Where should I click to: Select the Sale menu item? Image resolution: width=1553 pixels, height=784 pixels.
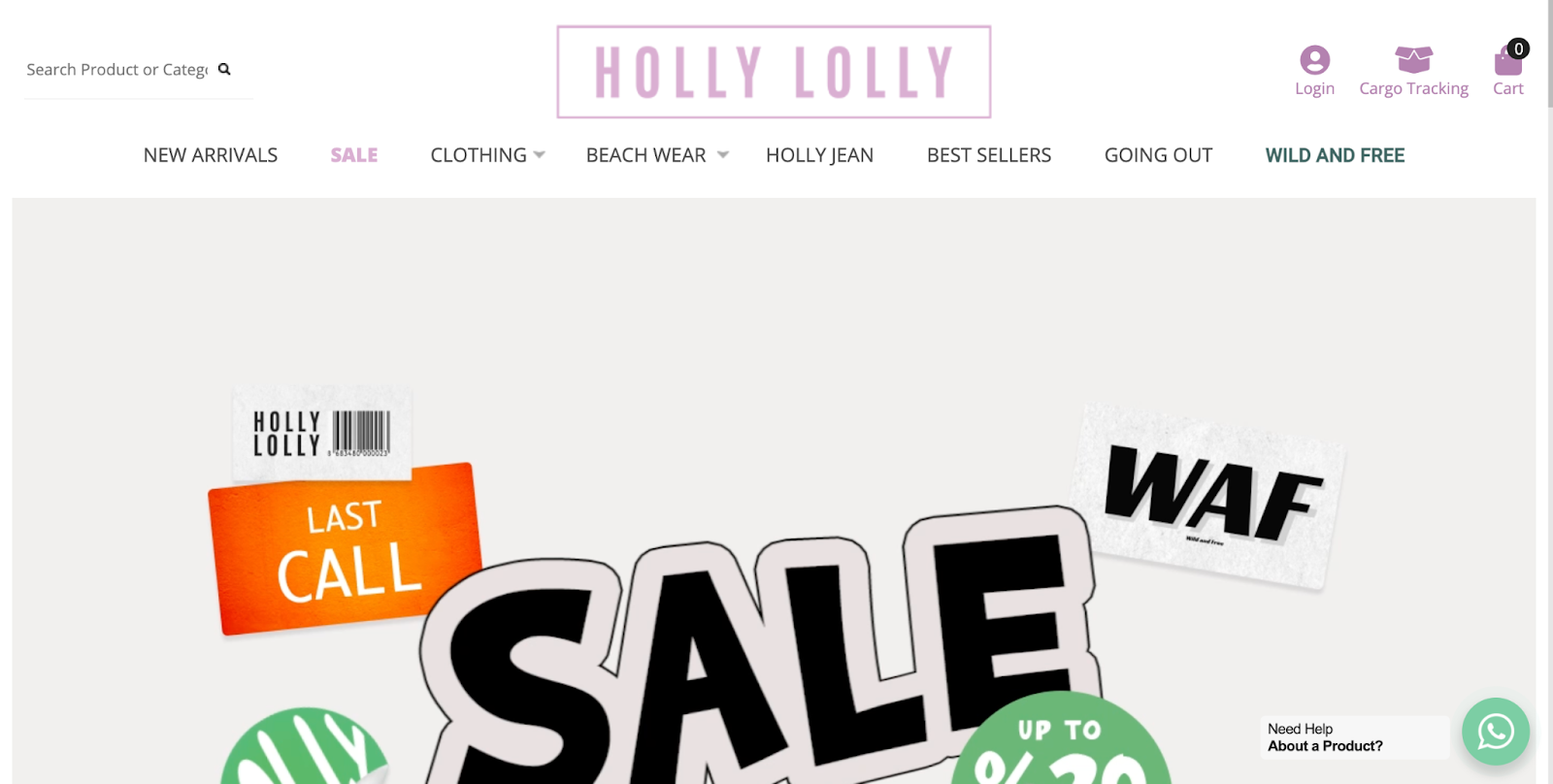click(x=354, y=155)
